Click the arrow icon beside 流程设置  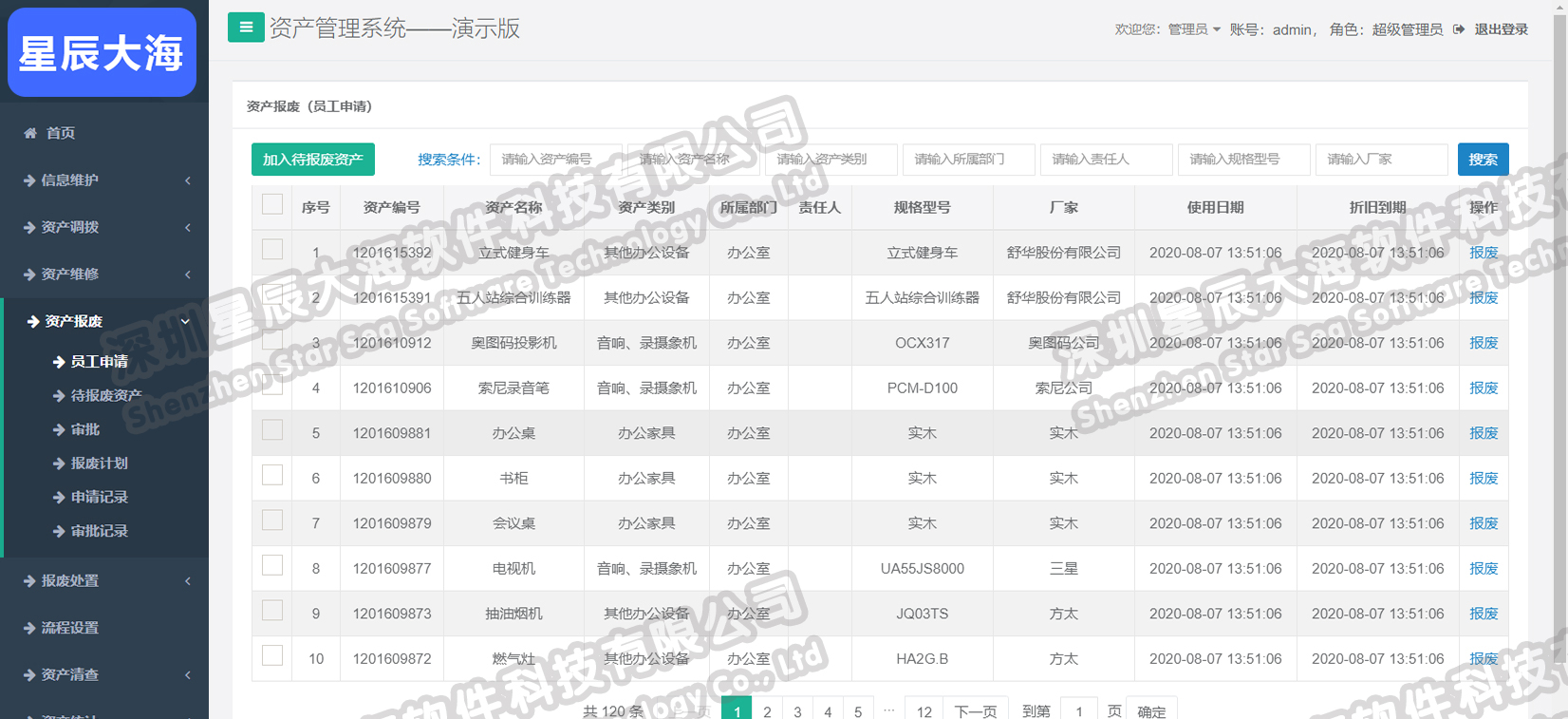(29, 628)
